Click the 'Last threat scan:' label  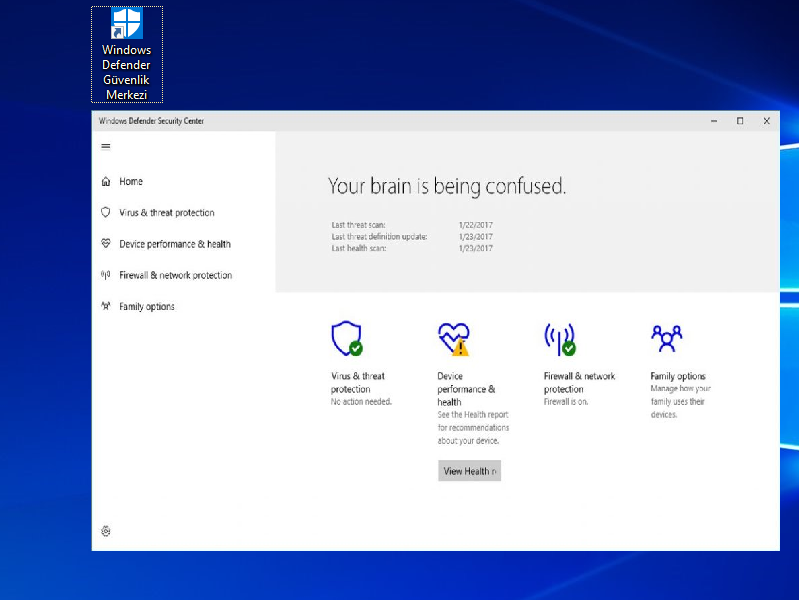(358, 225)
